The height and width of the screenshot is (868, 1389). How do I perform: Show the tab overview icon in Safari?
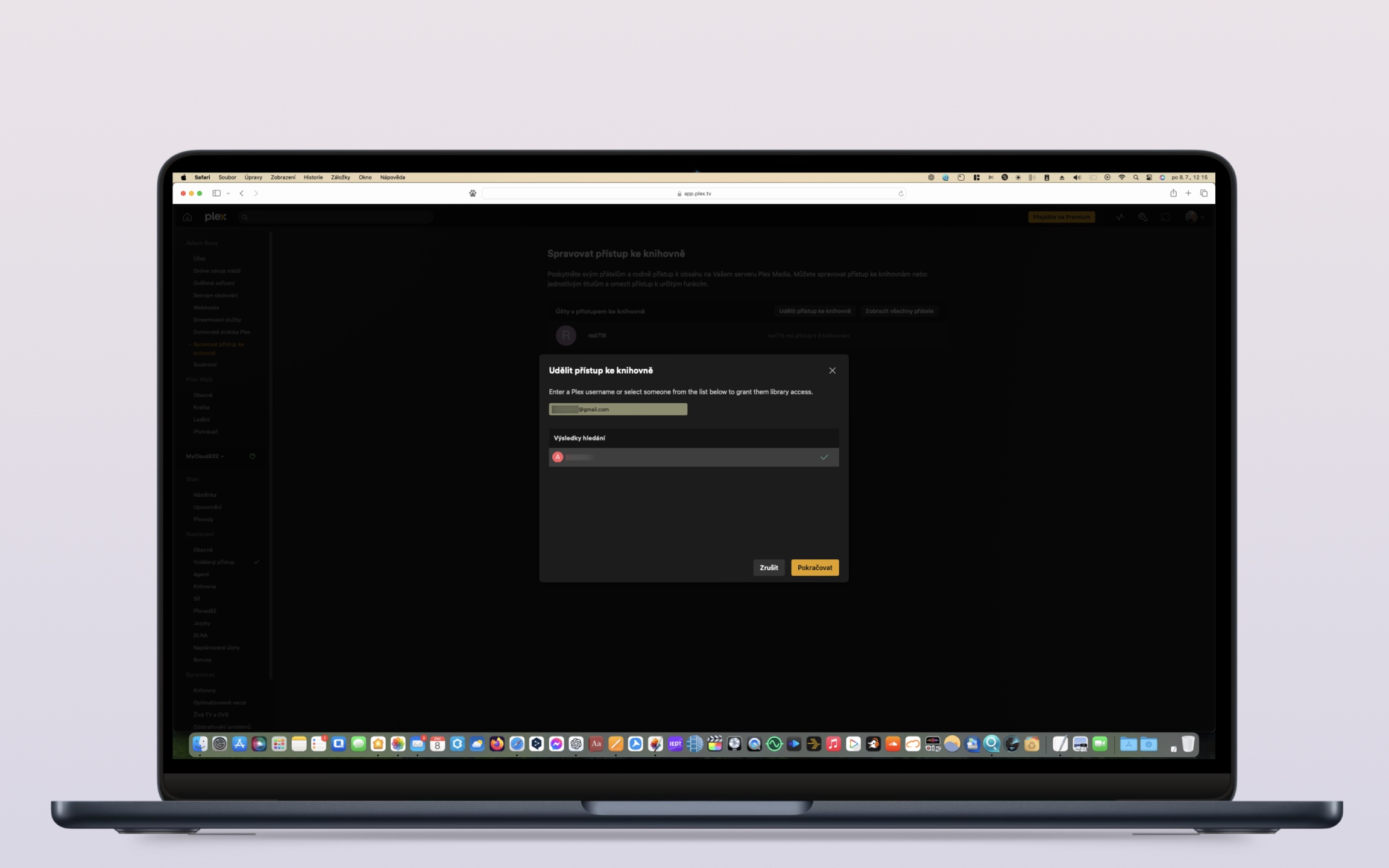click(1204, 193)
